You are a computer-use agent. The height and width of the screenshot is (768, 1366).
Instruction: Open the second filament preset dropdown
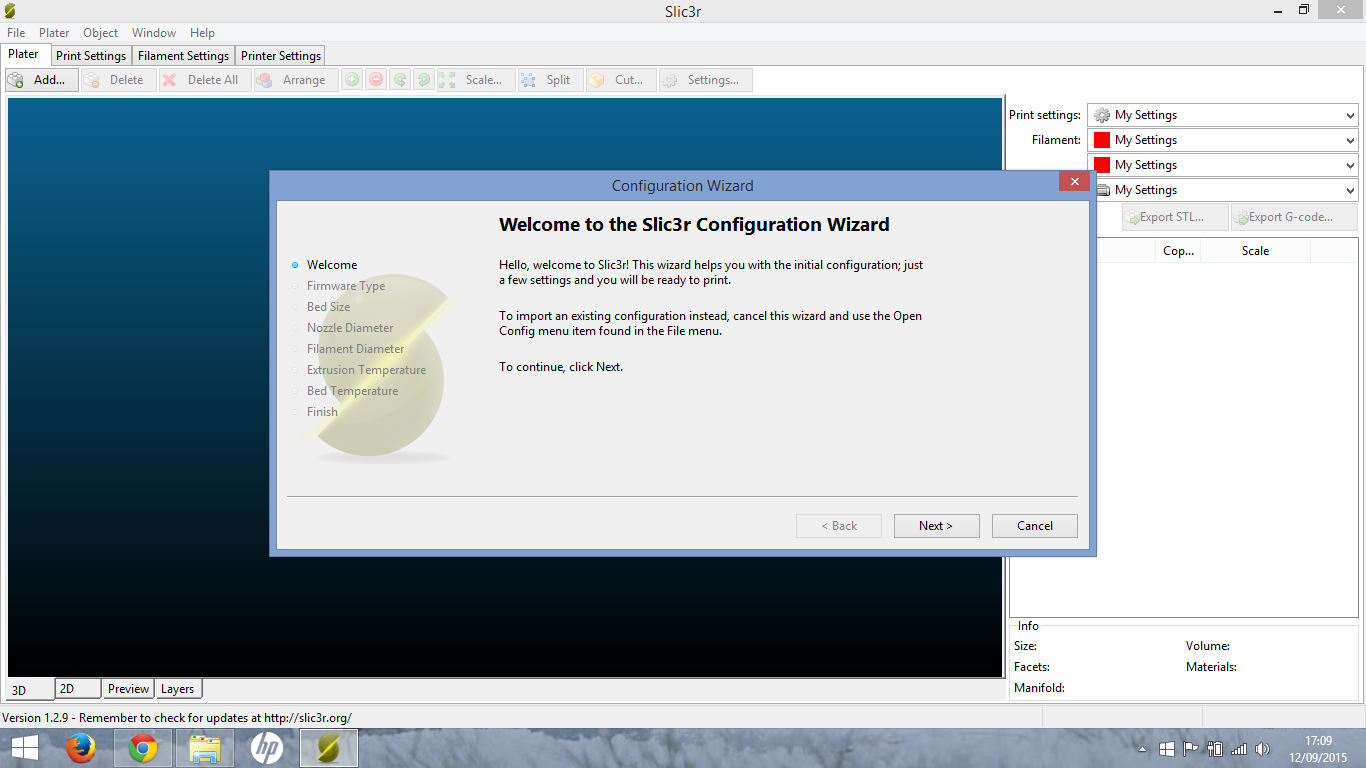pos(1222,165)
